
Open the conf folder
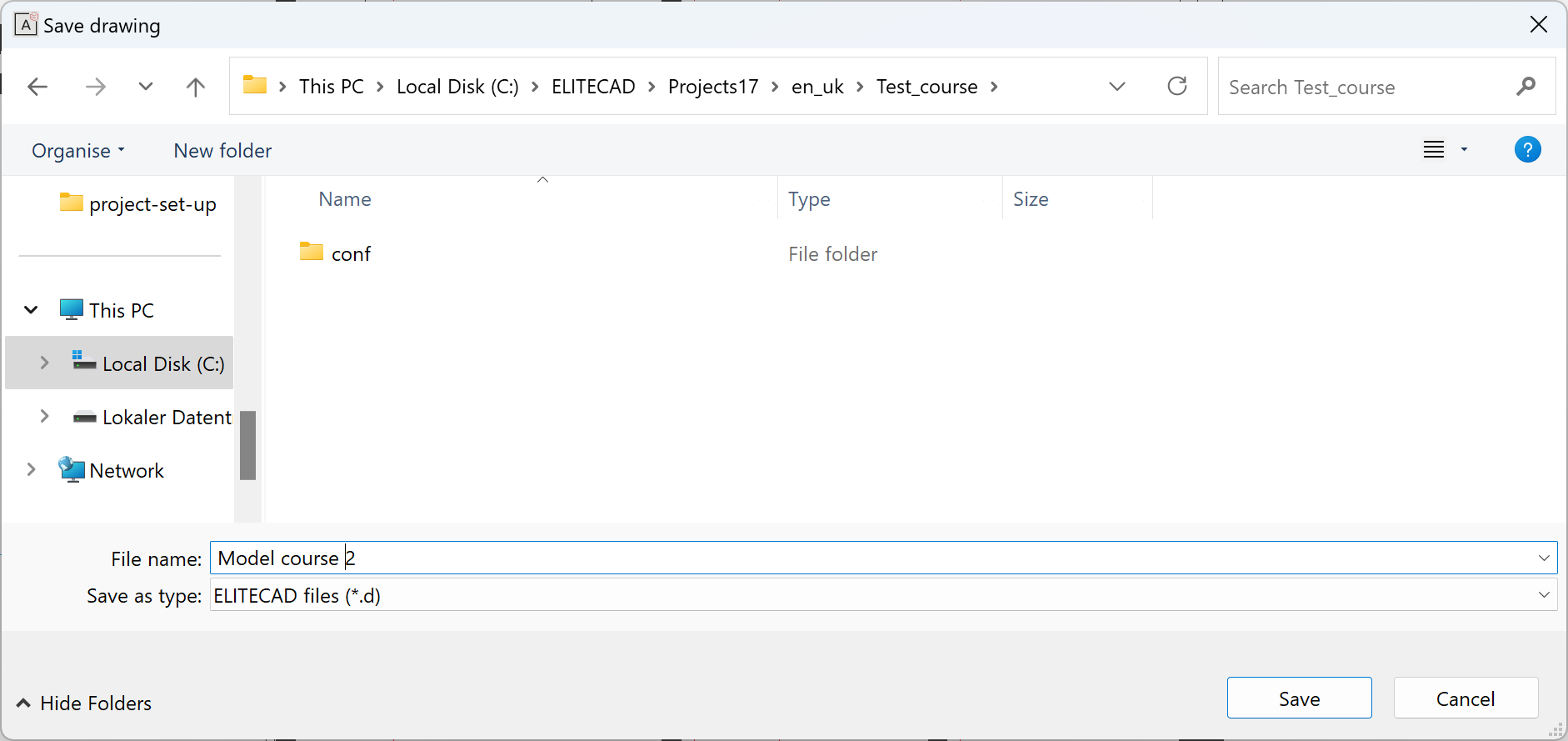click(x=351, y=254)
